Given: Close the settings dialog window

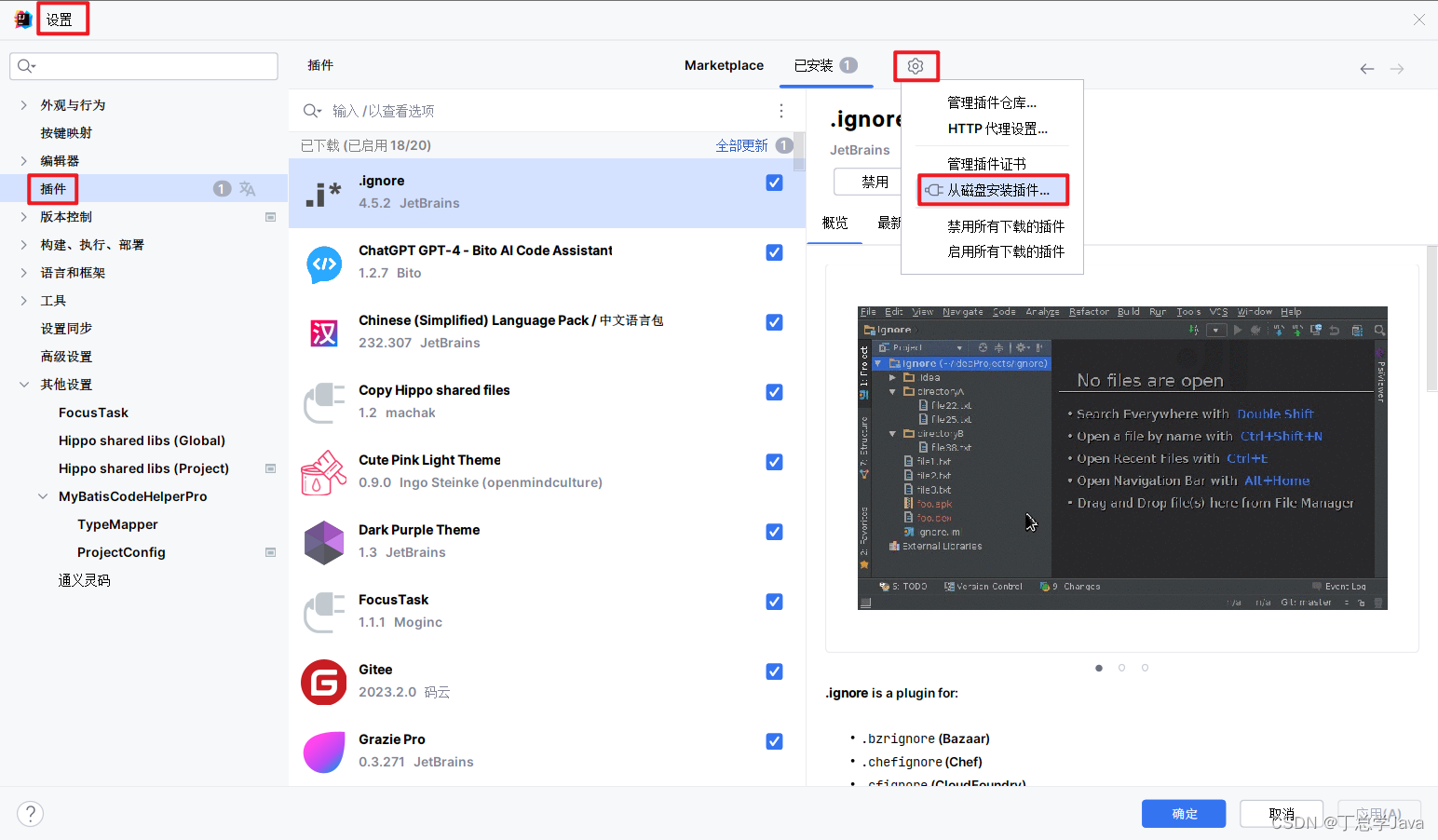Looking at the screenshot, I should click(1418, 20).
